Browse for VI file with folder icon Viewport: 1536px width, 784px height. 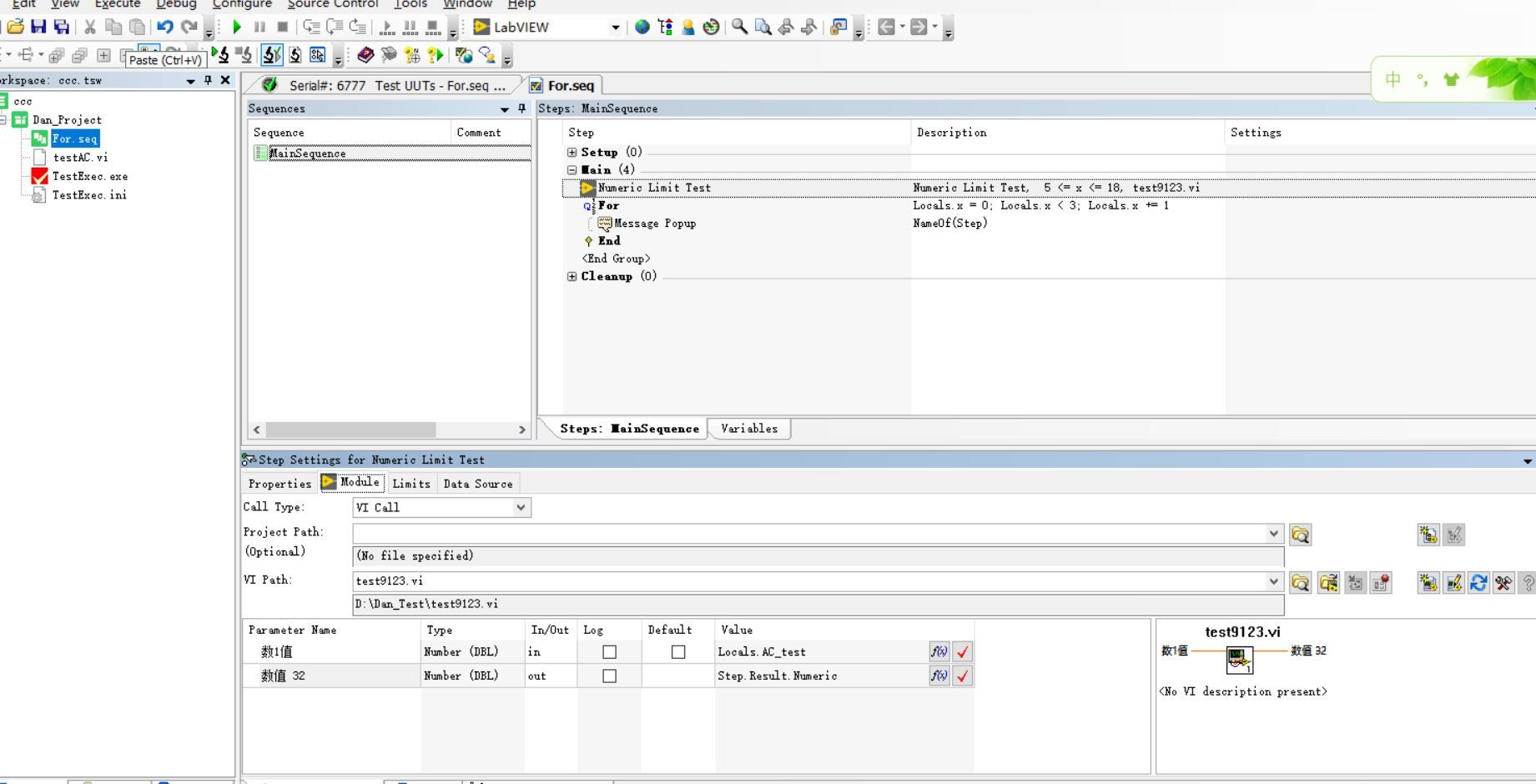tap(1301, 583)
